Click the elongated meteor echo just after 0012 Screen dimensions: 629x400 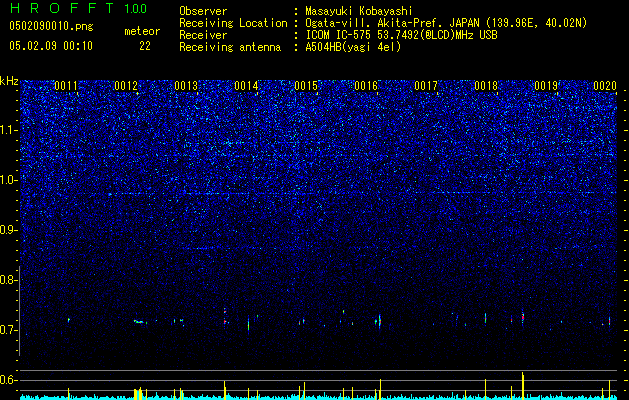pos(139,321)
